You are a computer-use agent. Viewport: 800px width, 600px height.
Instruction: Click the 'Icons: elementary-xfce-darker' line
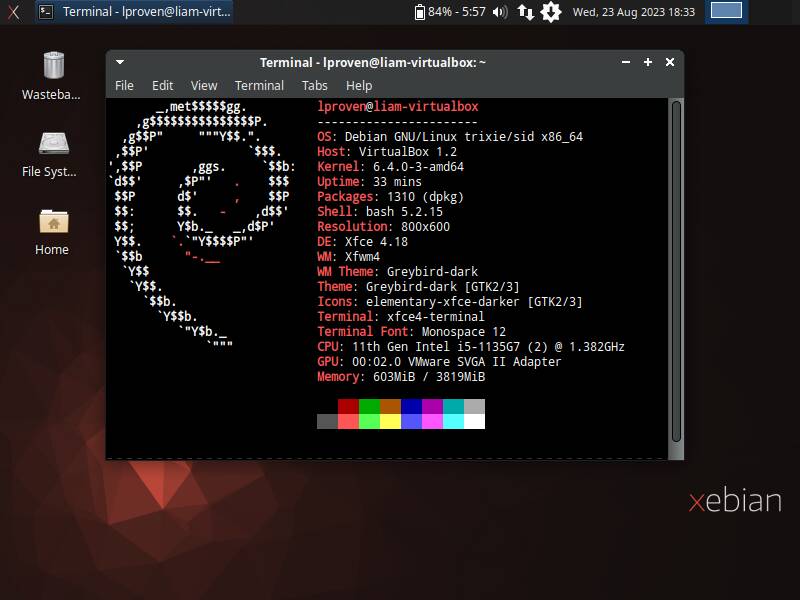pyautogui.click(x=450, y=302)
